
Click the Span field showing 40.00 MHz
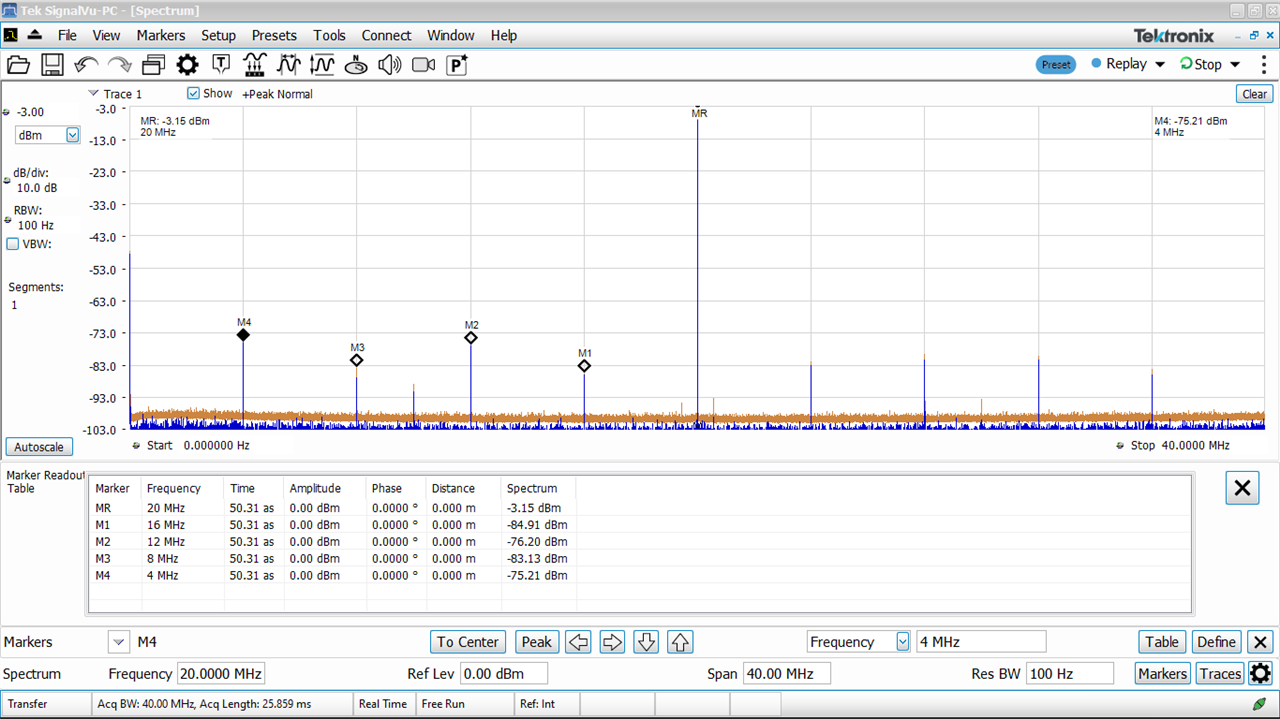786,674
